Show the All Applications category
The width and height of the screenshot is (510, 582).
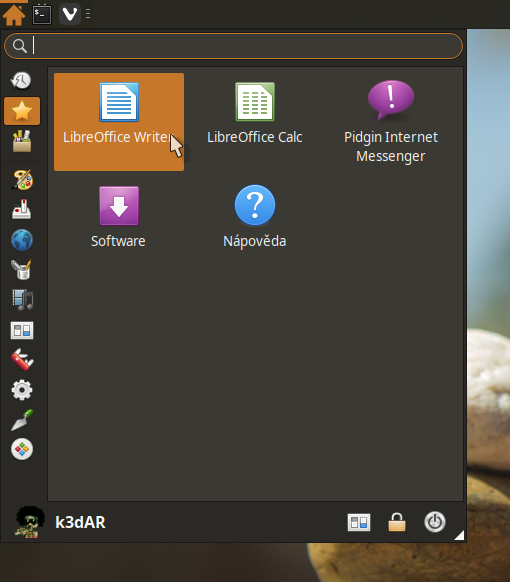(x=22, y=141)
